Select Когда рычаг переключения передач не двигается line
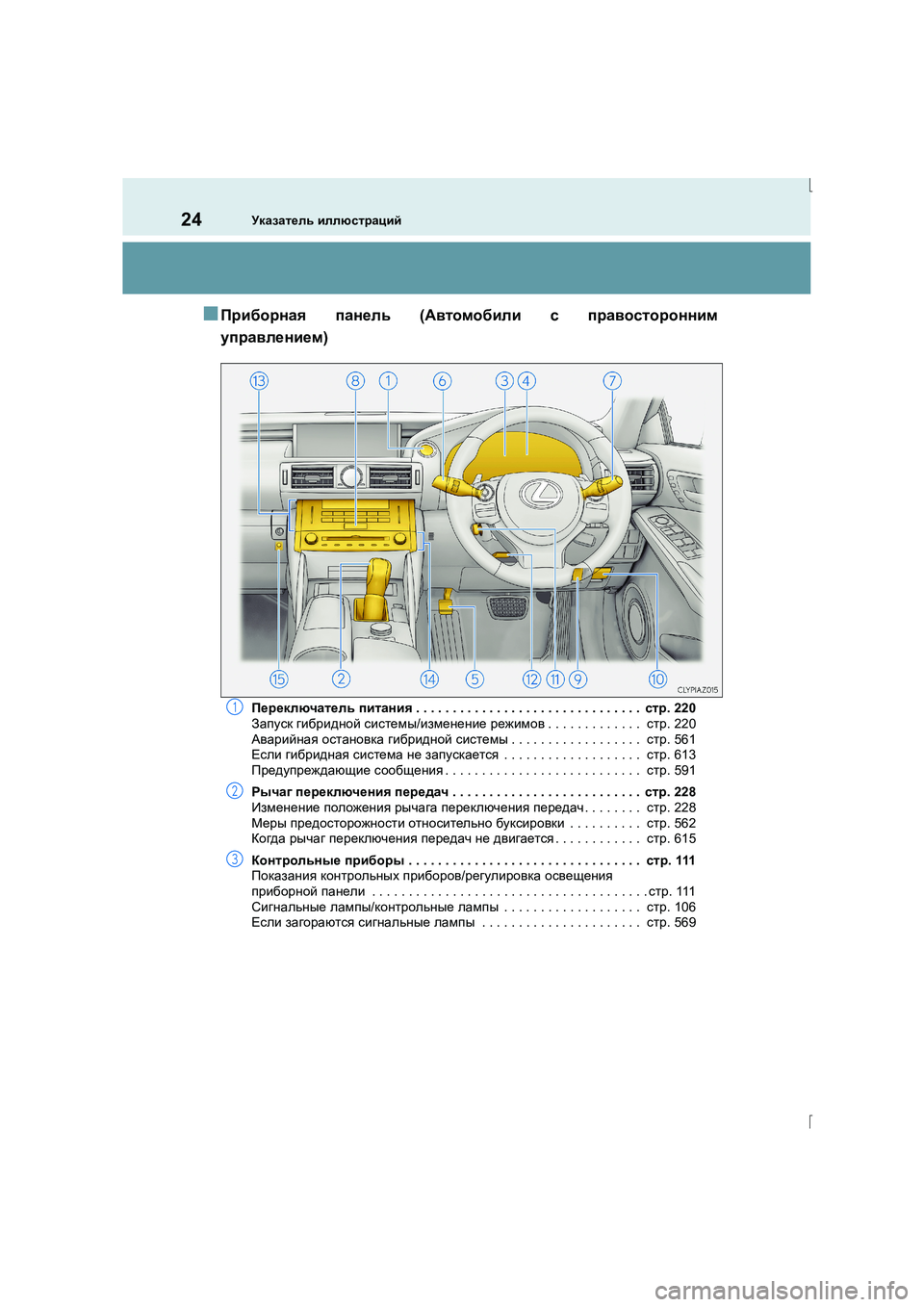The height and width of the screenshot is (1307, 924). point(474,838)
